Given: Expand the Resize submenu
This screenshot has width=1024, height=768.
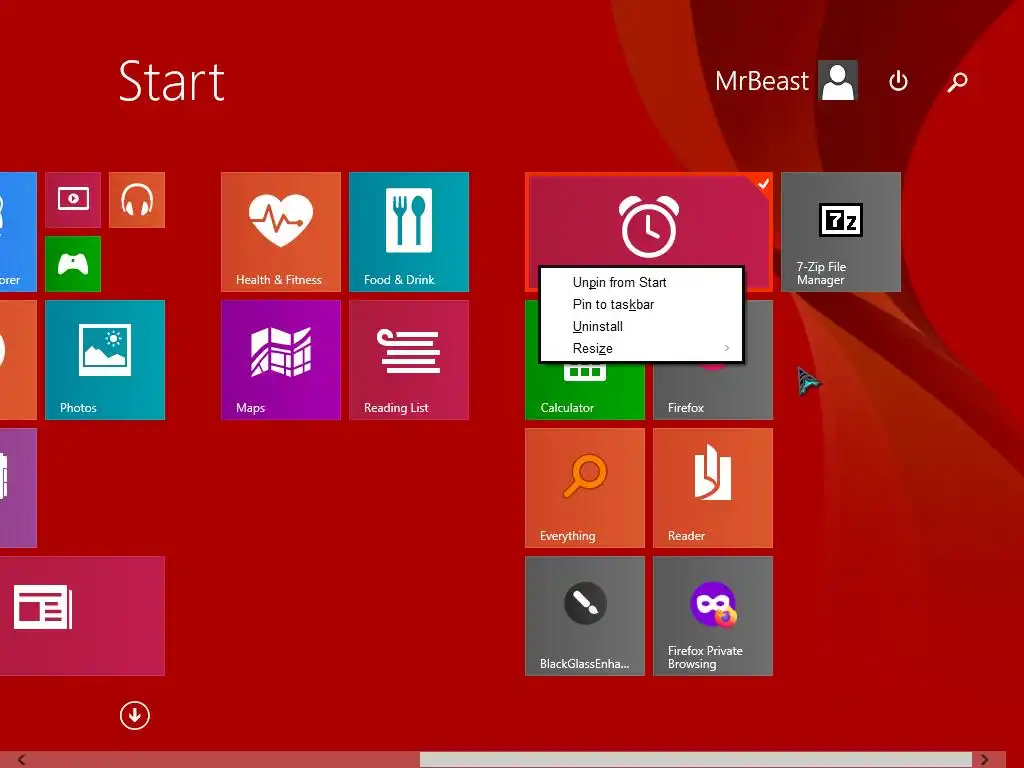Looking at the screenshot, I should (x=642, y=348).
